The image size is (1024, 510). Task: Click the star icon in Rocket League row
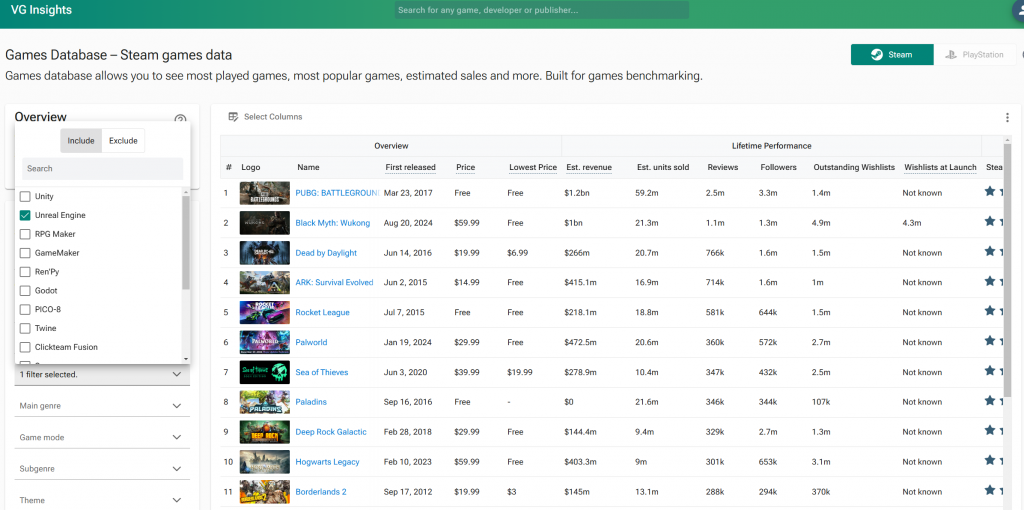coord(989,311)
